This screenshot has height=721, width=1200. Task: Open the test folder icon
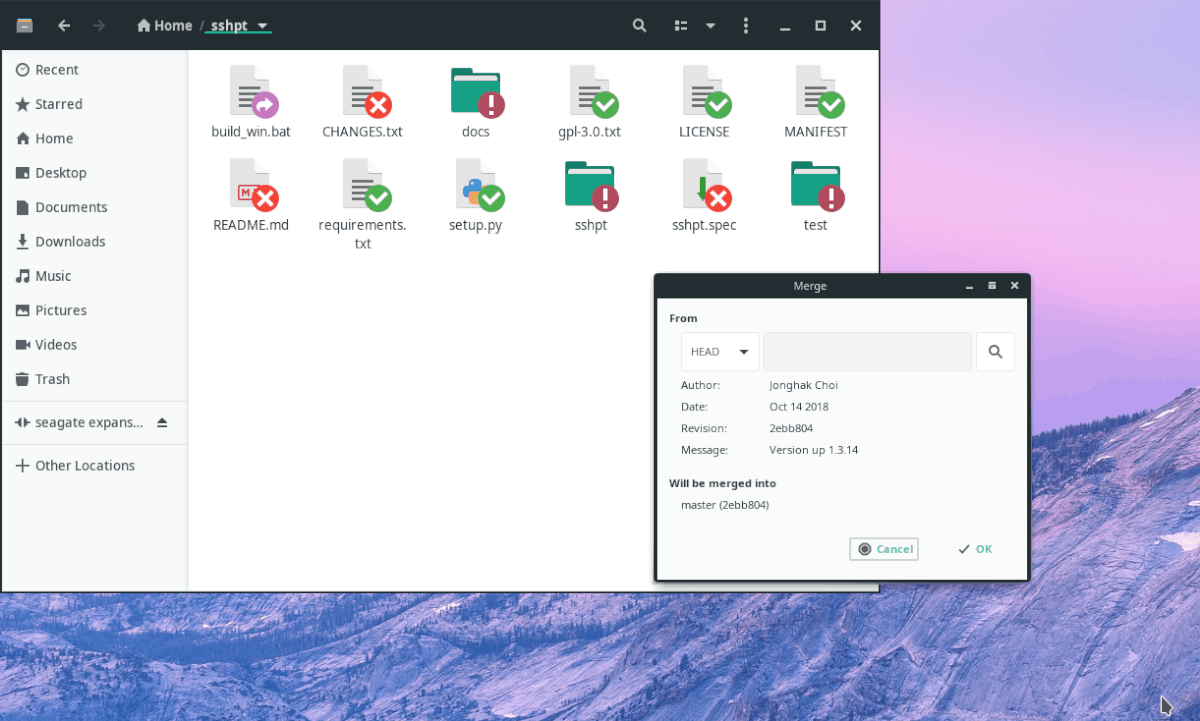click(x=816, y=184)
